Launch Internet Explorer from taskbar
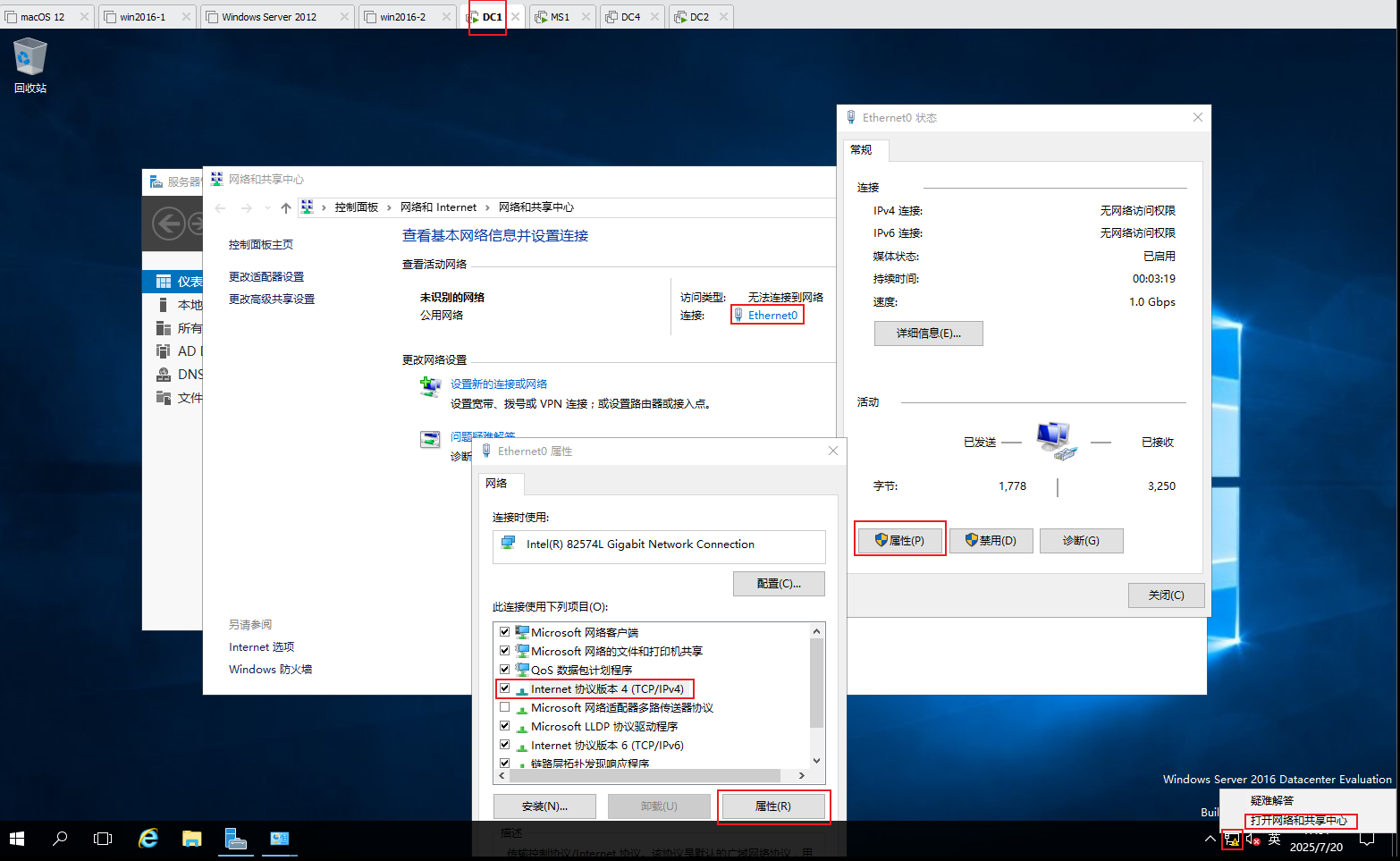The width and height of the screenshot is (1400, 861). [x=148, y=839]
